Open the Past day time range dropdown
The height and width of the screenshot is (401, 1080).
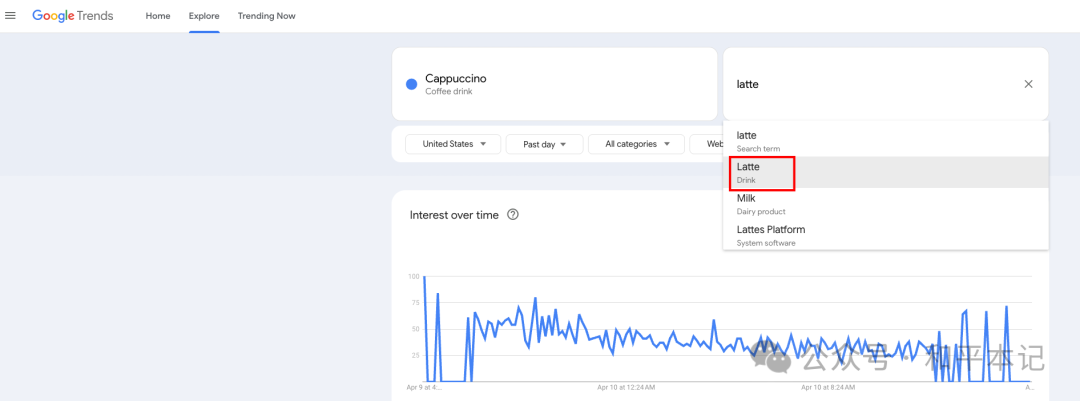[544, 144]
